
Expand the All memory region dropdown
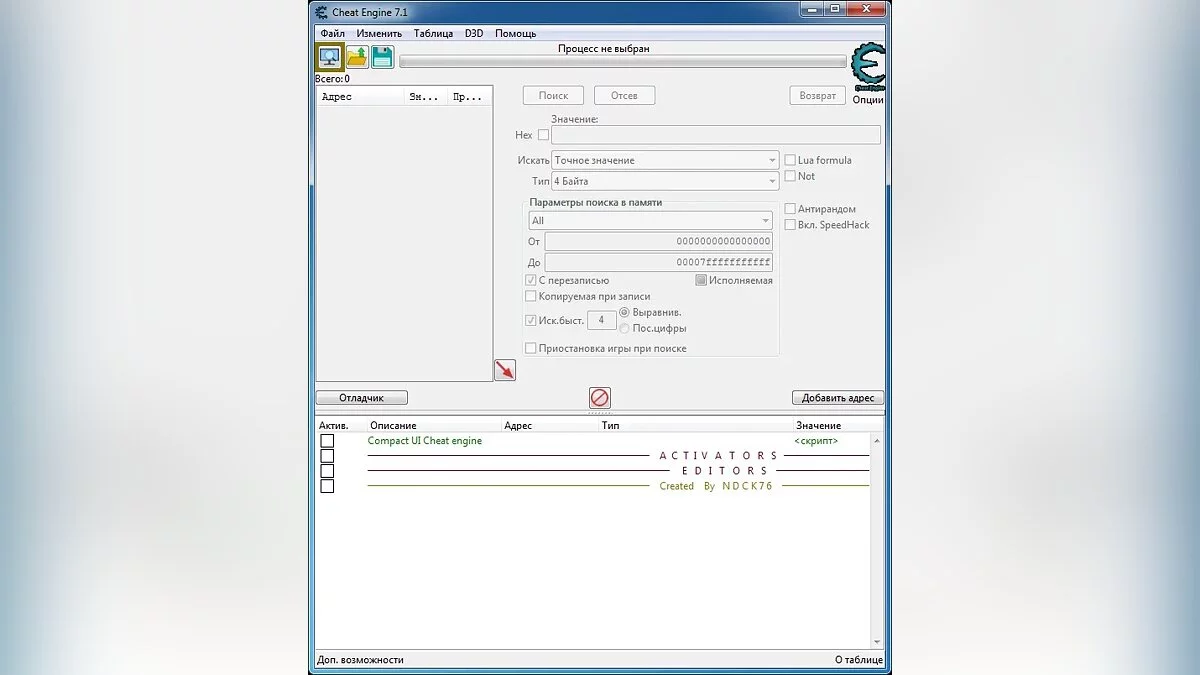point(650,220)
